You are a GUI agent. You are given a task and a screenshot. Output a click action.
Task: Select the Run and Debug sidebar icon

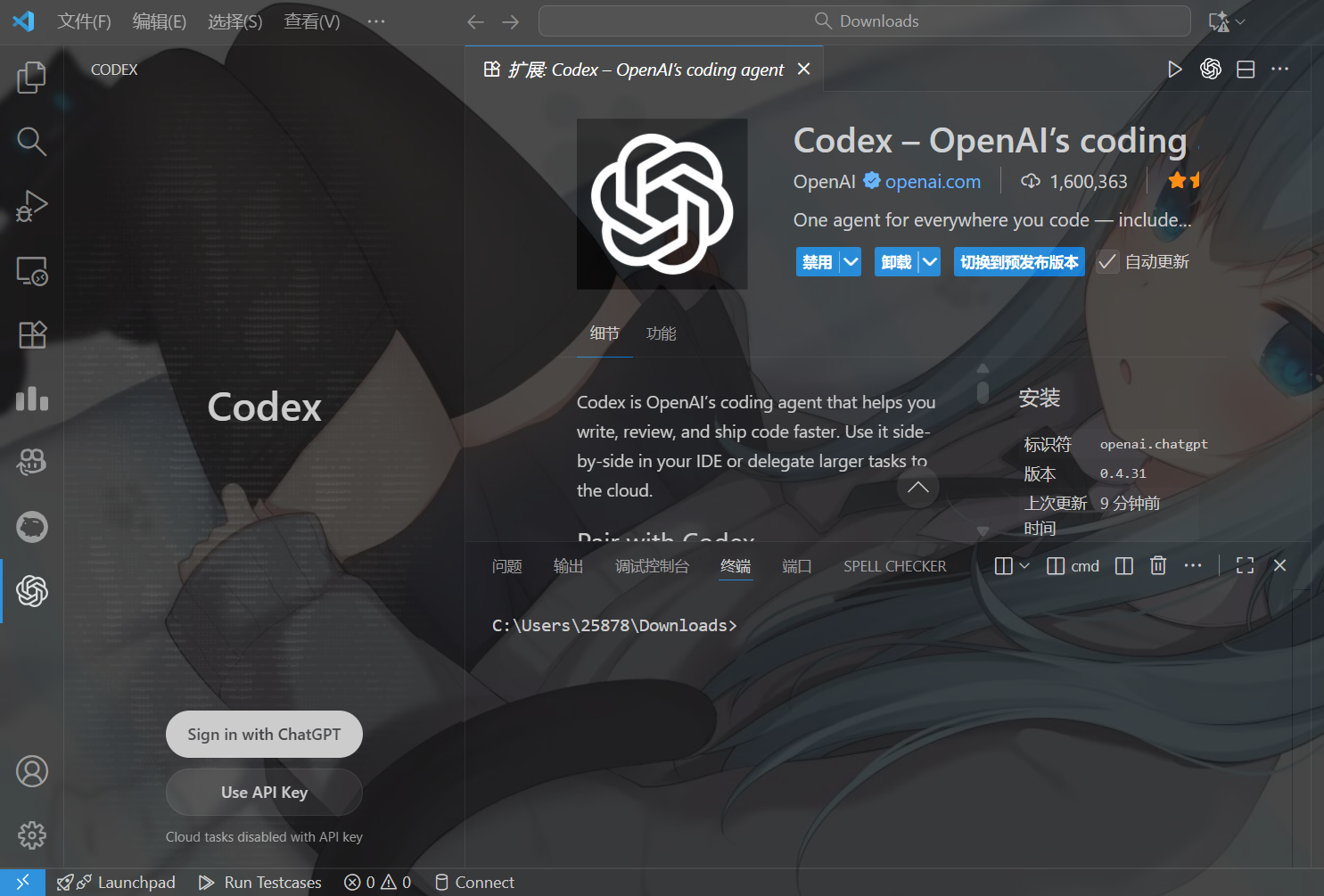tap(31, 206)
